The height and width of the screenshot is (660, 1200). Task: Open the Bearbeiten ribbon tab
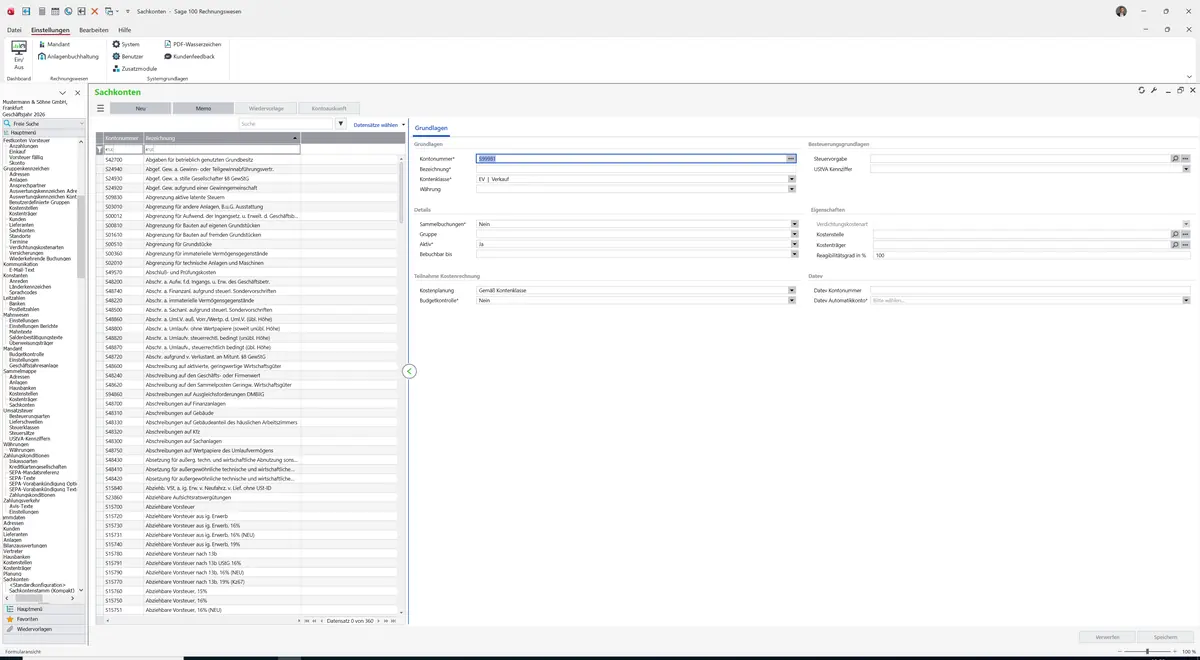[93, 30]
